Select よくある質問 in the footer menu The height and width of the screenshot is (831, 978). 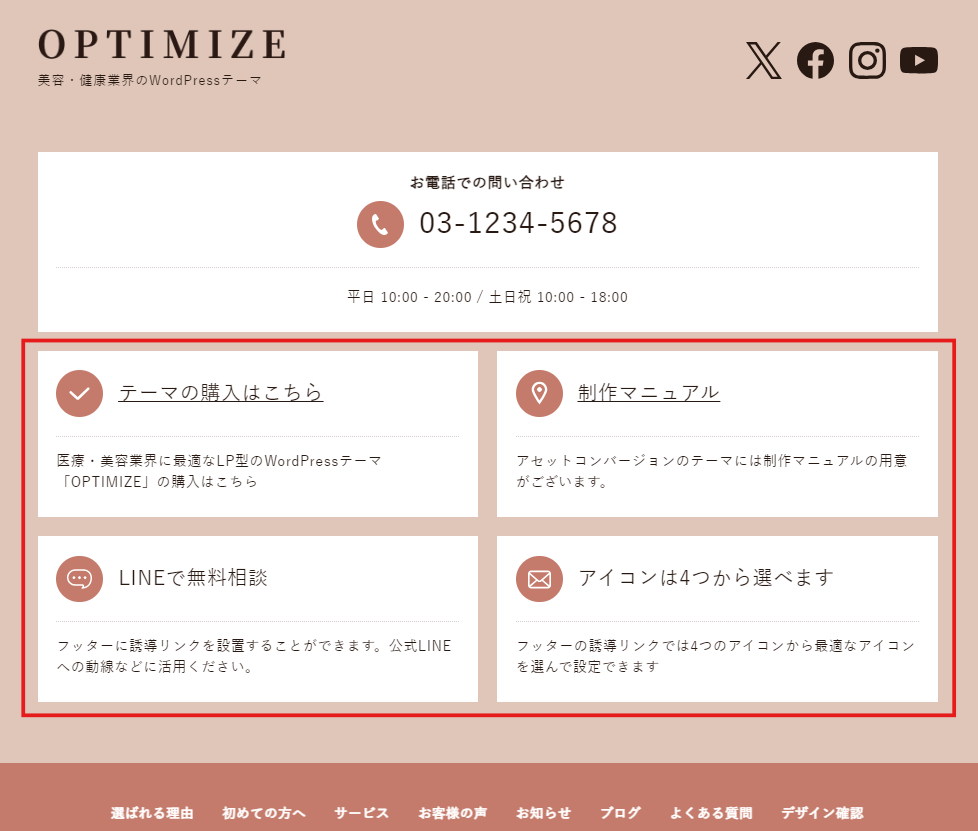pos(711,812)
